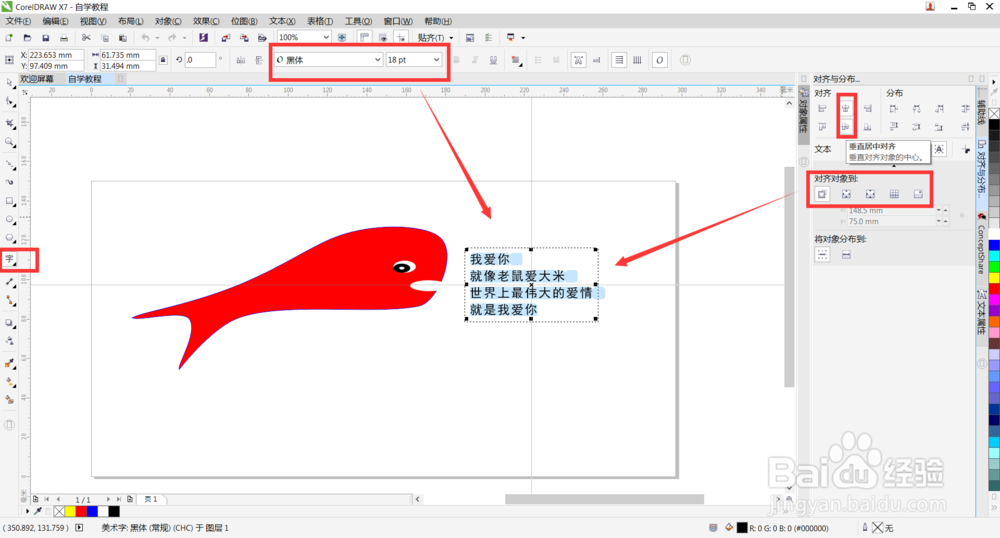
Task: Toggle align to specified point
Action: (x=918, y=194)
